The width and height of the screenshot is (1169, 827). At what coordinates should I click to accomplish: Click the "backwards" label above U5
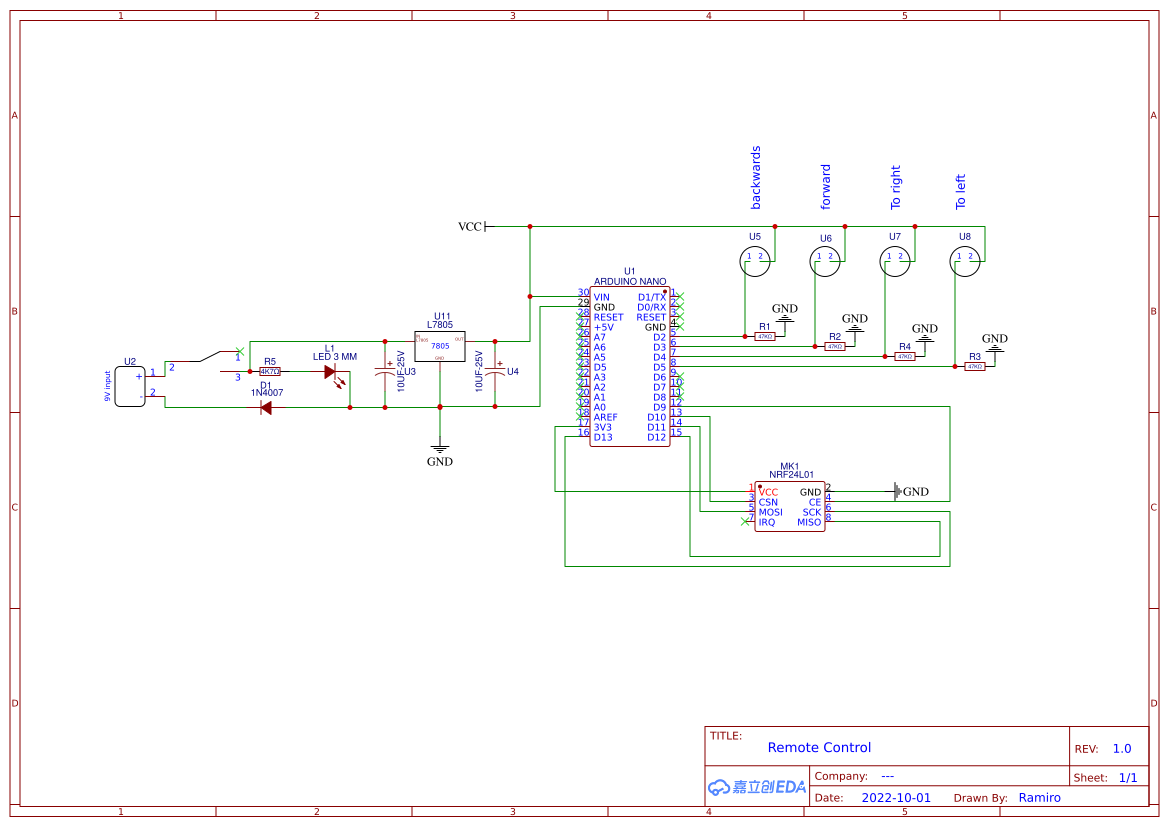click(x=755, y=177)
